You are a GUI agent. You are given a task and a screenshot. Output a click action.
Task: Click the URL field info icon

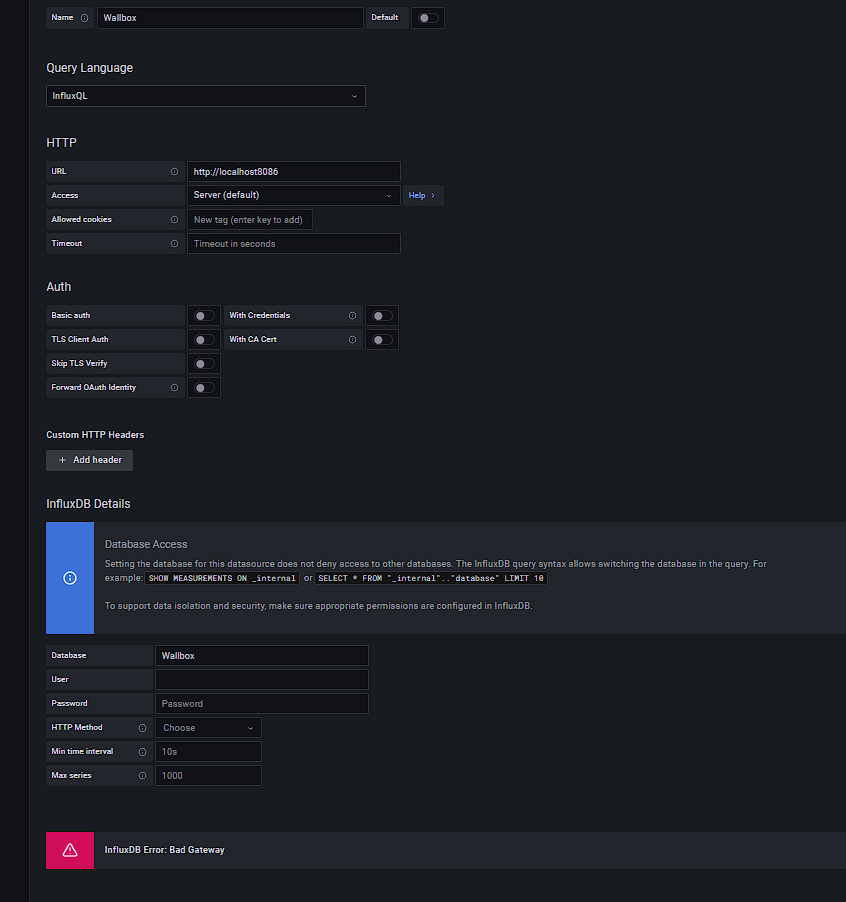pyautogui.click(x=175, y=172)
